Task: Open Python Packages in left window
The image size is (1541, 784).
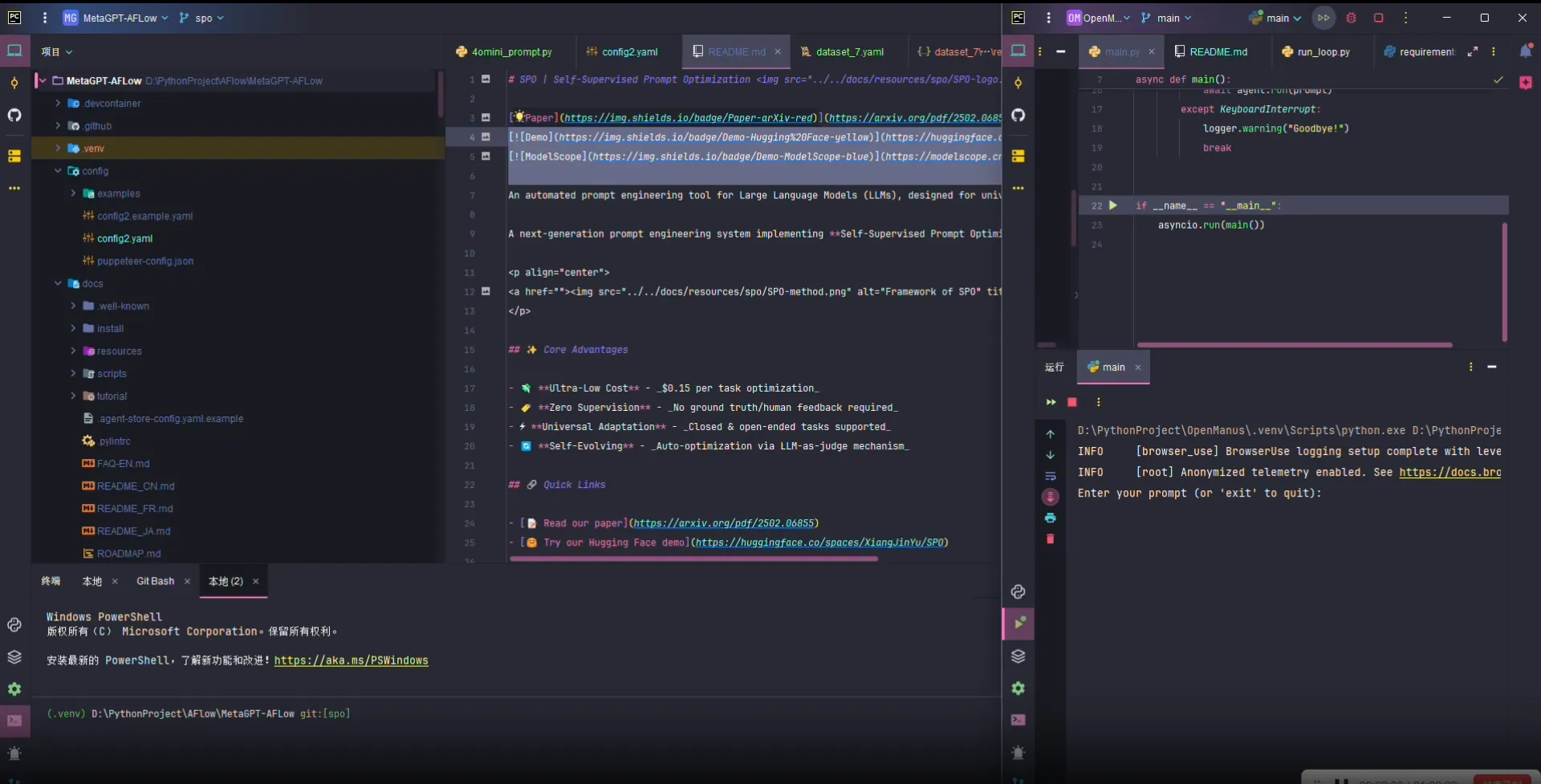Action: [x=14, y=657]
